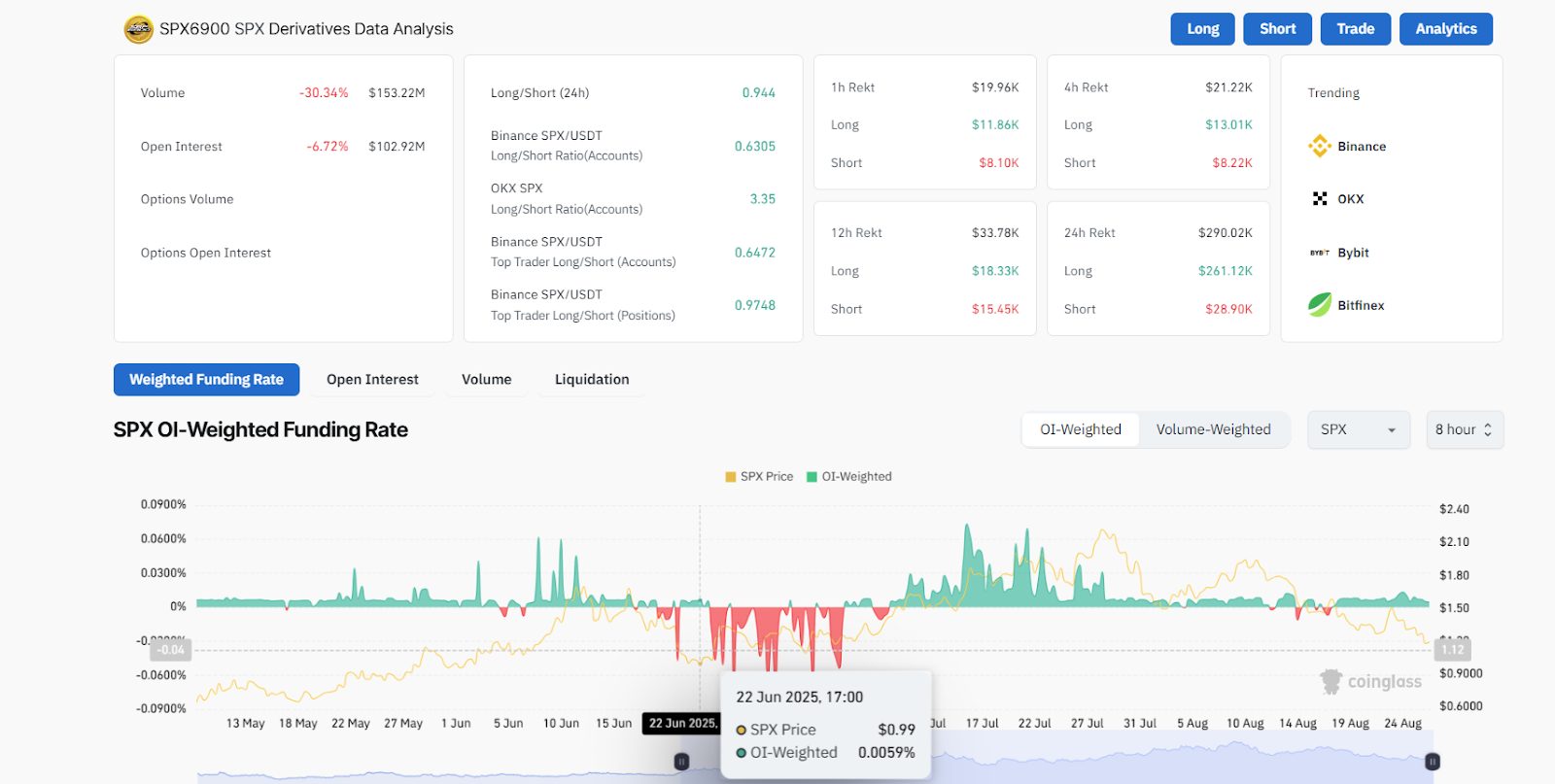
Task: Click the Bybit exchange logo icon
Action: click(x=1319, y=253)
